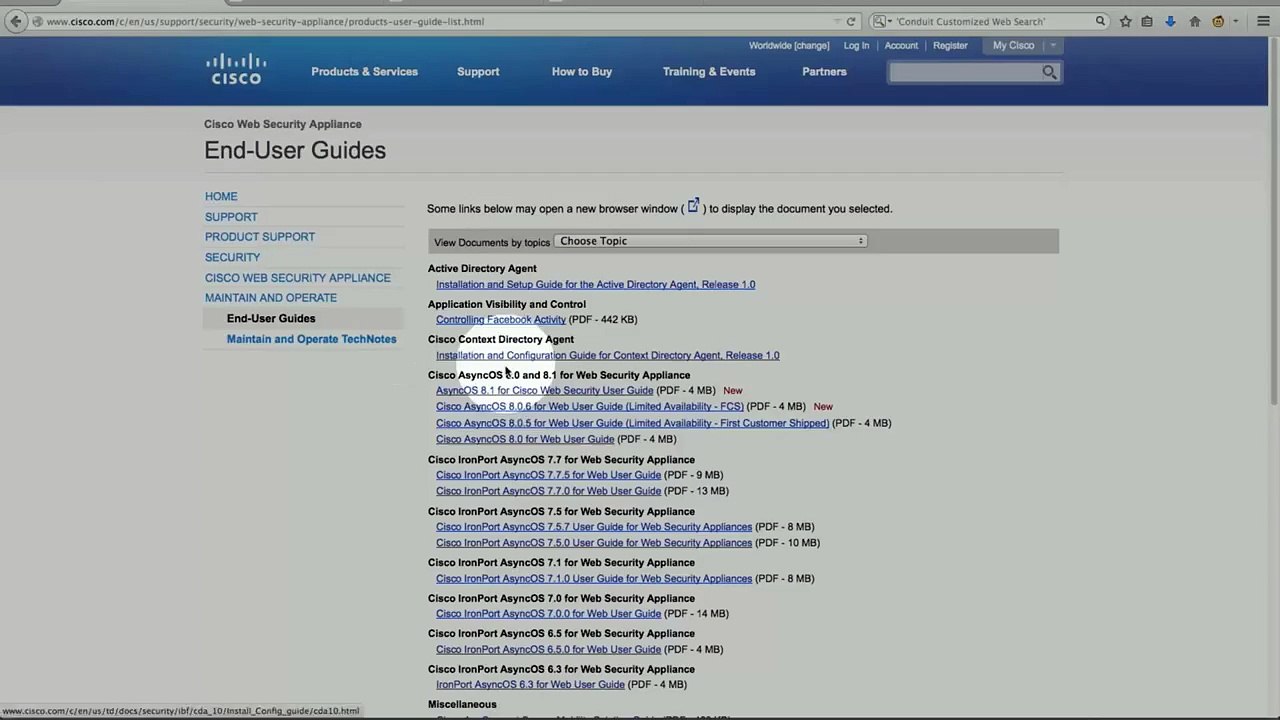The image size is (1280, 720).
Task: Click the Application Visibility and Control heading
Action: click(507, 305)
